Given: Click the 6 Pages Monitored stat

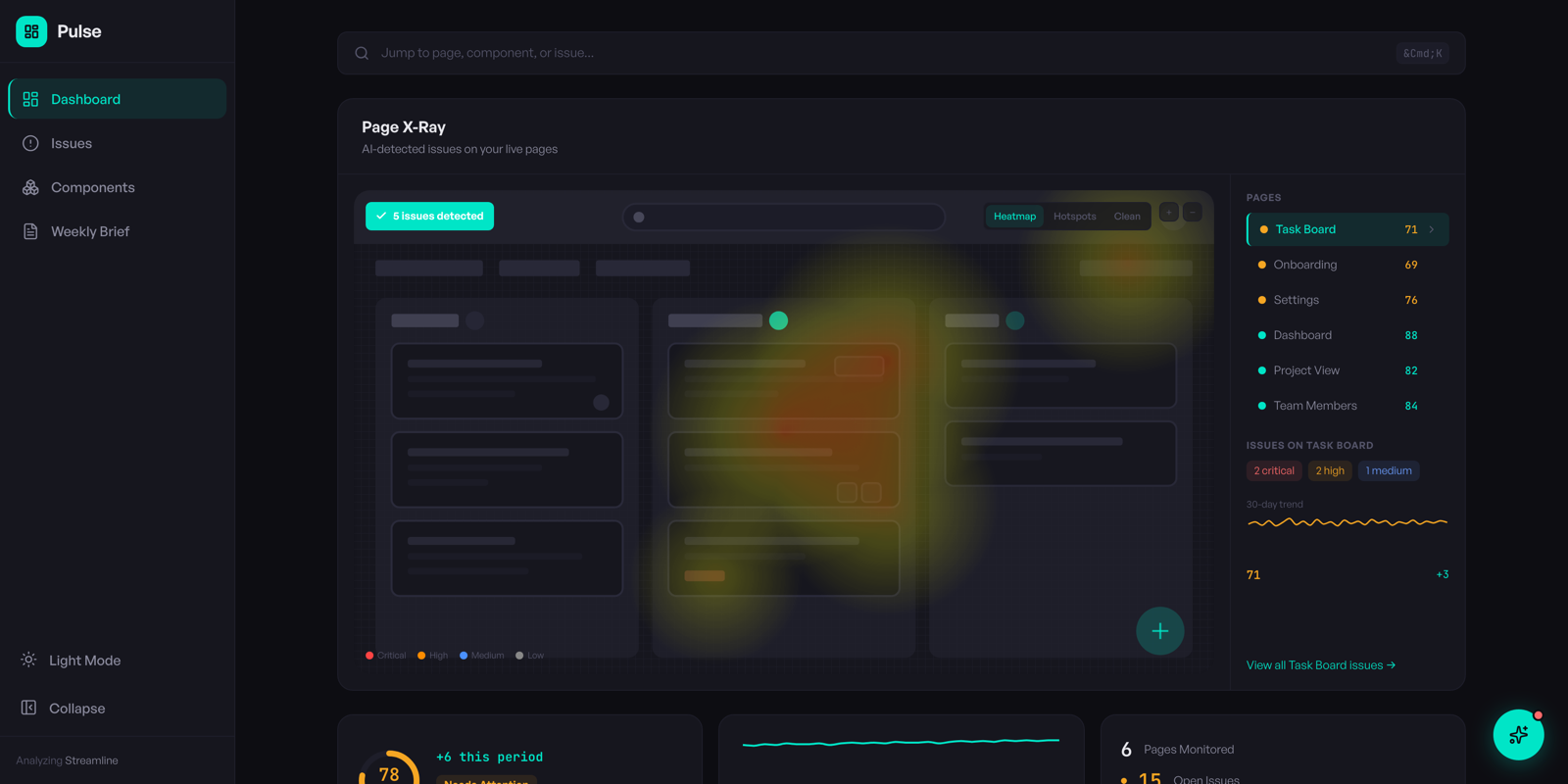Looking at the screenshot, I should click(1177, 750).
